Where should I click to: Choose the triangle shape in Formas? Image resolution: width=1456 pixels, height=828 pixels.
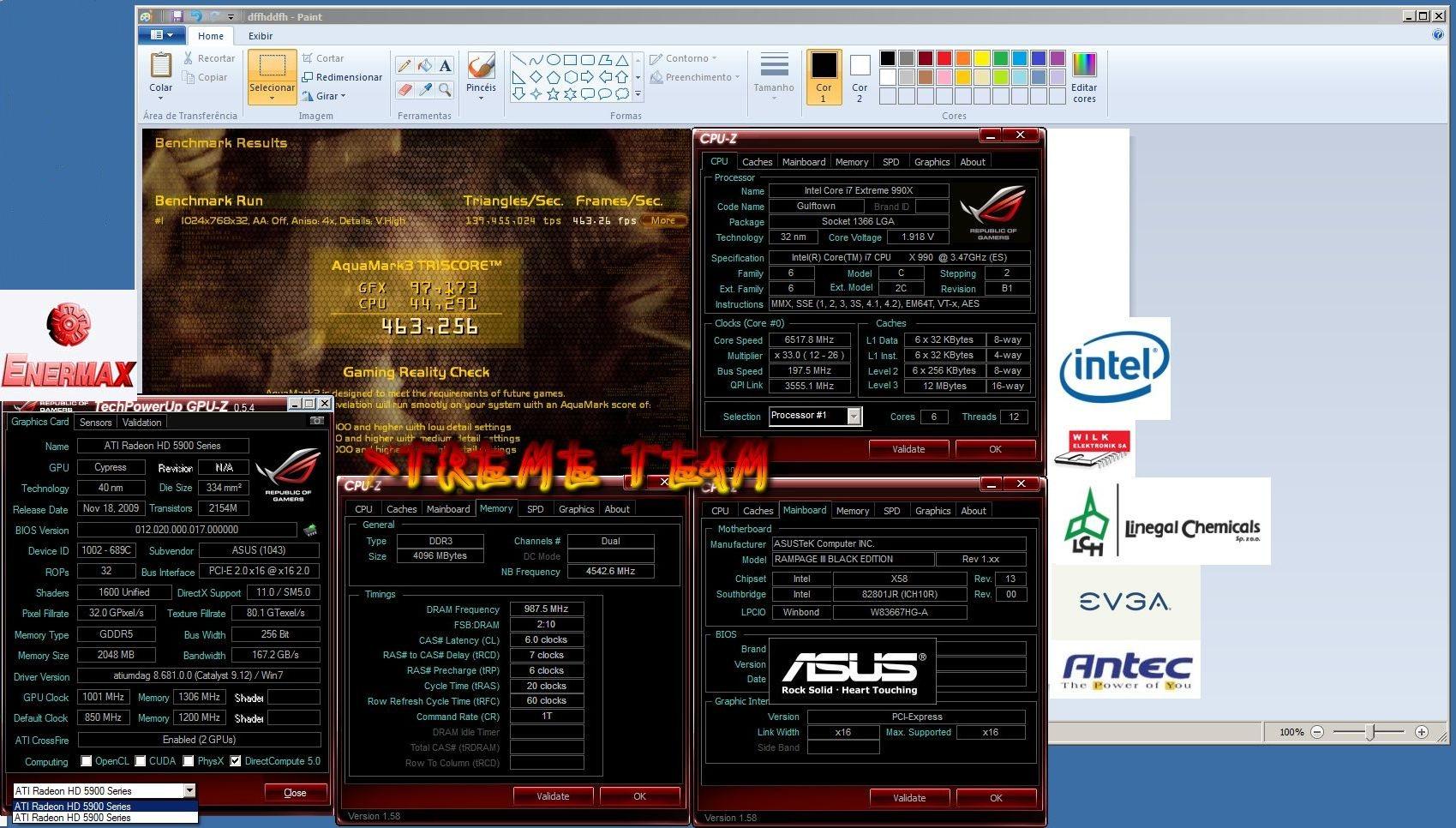(622, 60)
